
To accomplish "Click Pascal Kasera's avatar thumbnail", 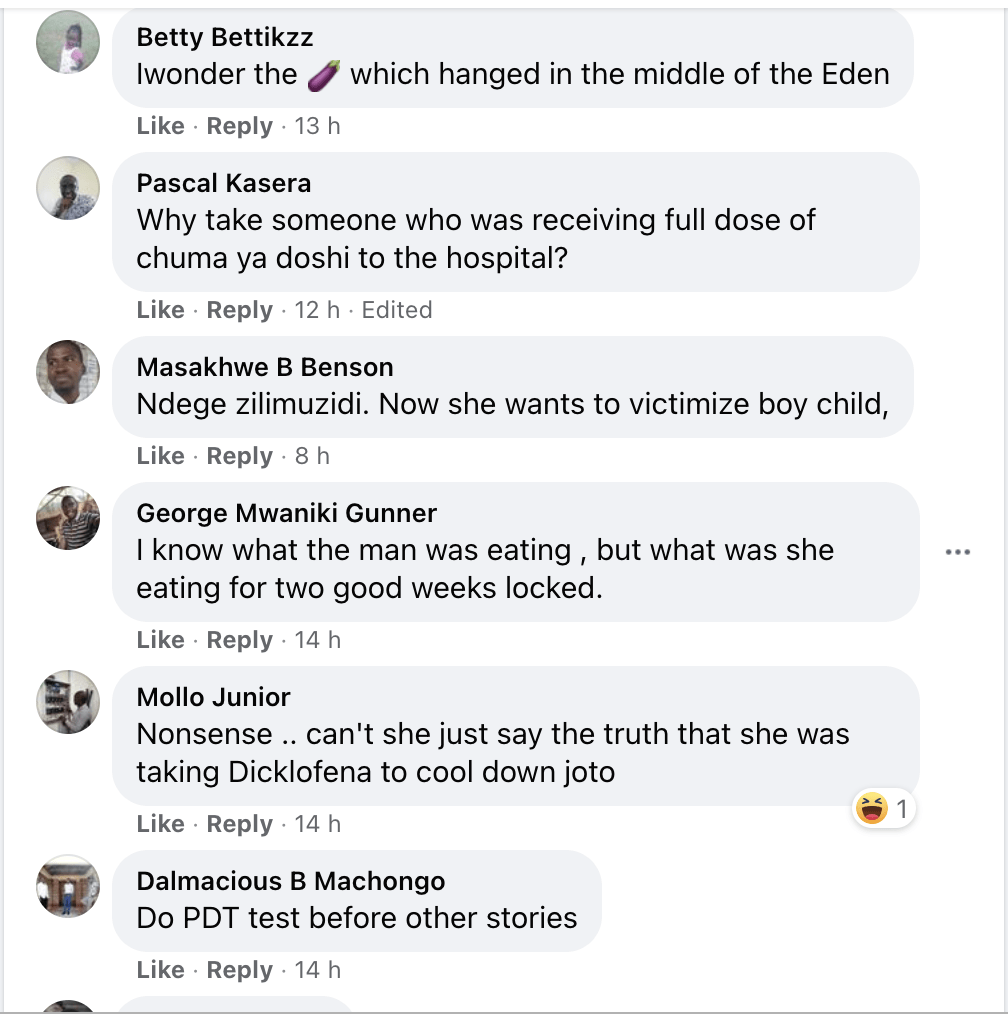I will tap(68, 187).
